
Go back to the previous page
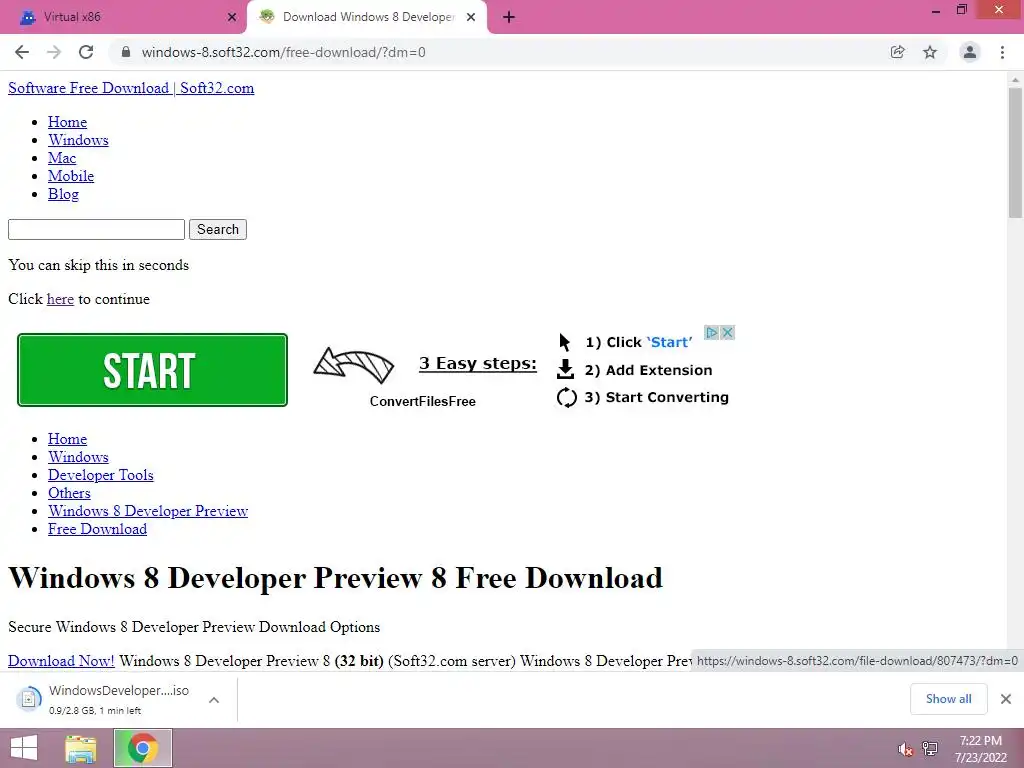(22, 52)
